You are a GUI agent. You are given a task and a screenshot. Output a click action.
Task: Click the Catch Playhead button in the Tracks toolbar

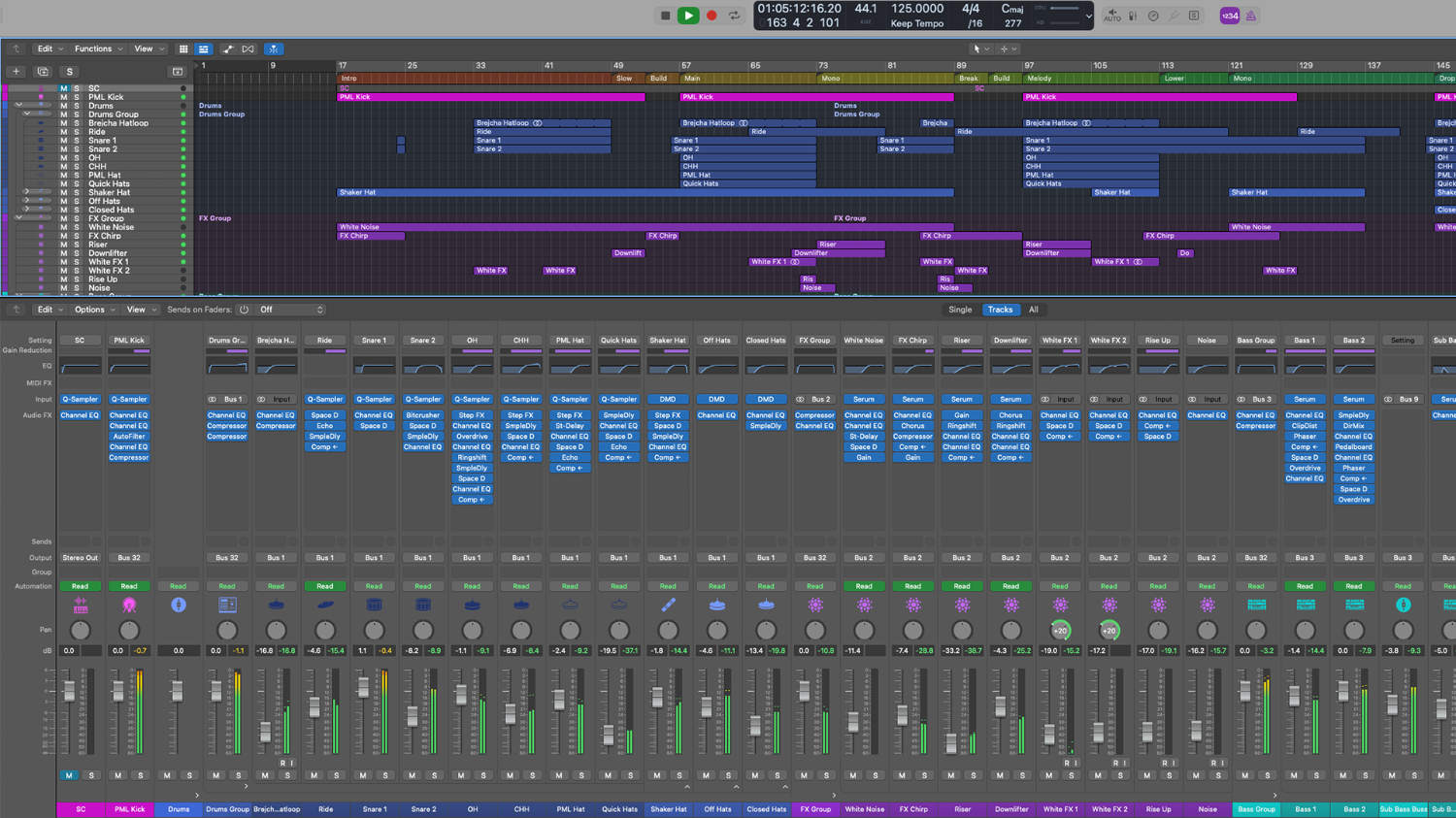(x=273, y=49)
